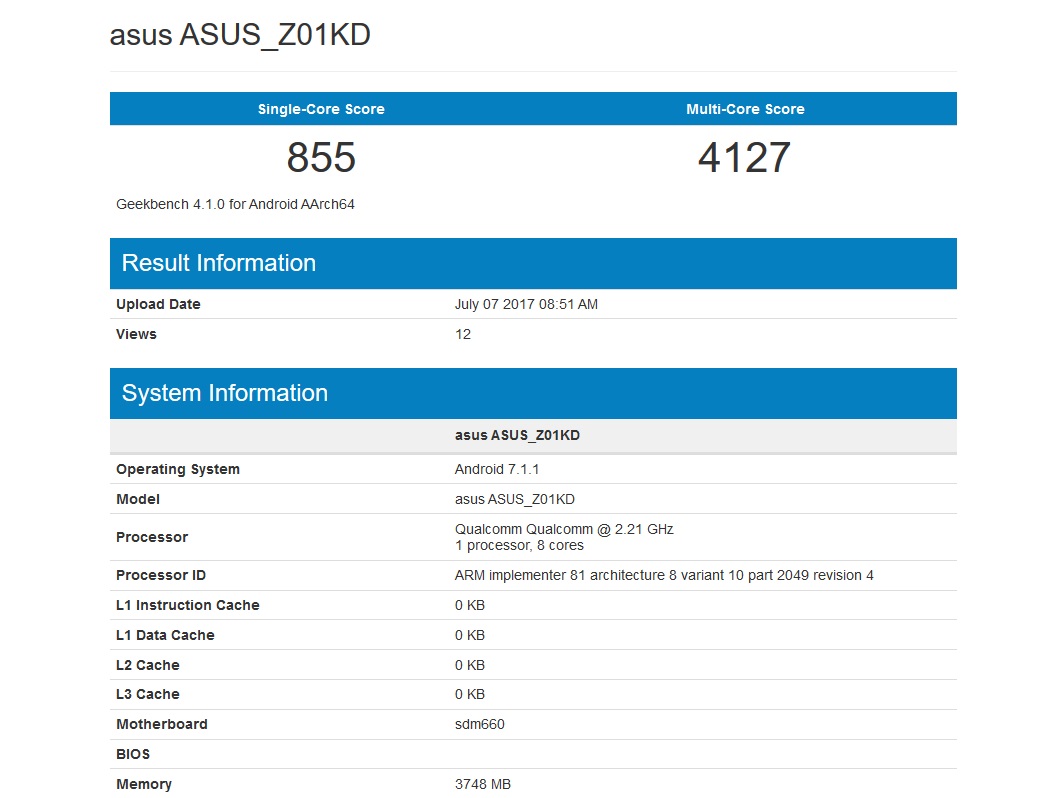
Task: Click the 3748 MB memory value
Action: coord(483,784)
